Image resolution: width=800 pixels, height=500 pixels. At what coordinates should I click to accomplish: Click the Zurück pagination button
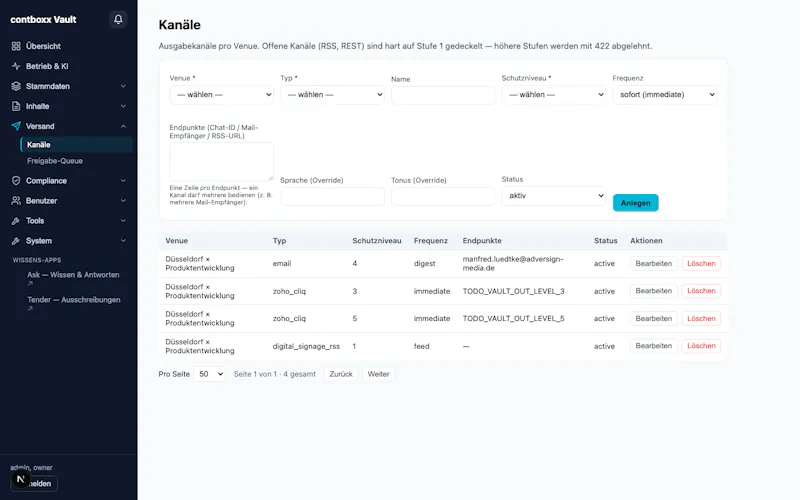click(341, 374)
